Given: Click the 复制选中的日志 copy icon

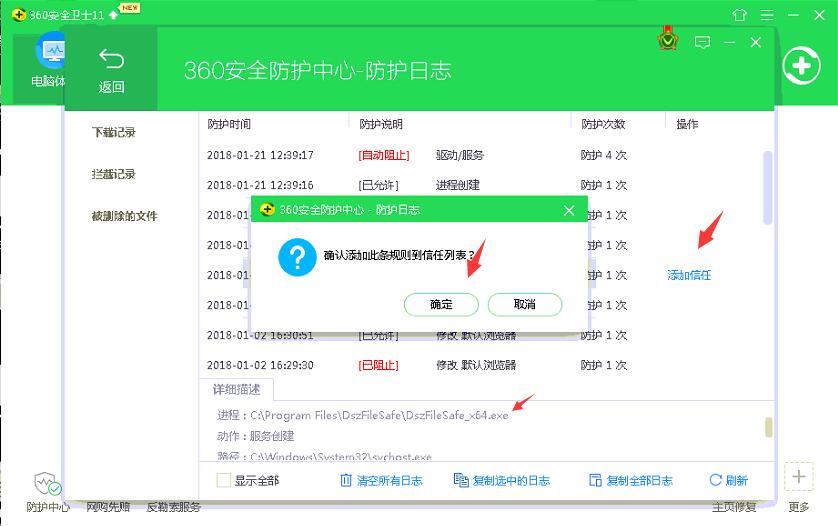Looking at the screenshot, I should [461, 480].
